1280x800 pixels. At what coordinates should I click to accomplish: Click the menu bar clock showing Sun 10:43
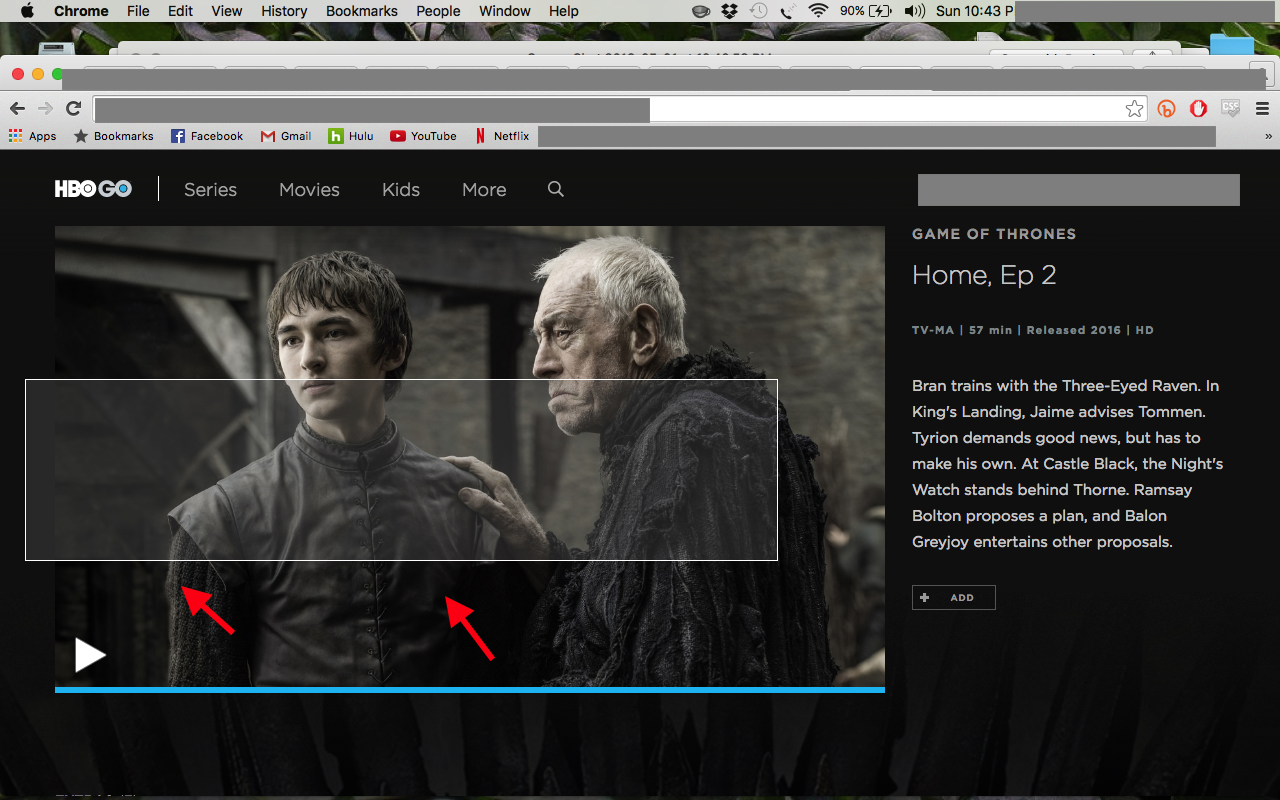click(x=975, y=11)
